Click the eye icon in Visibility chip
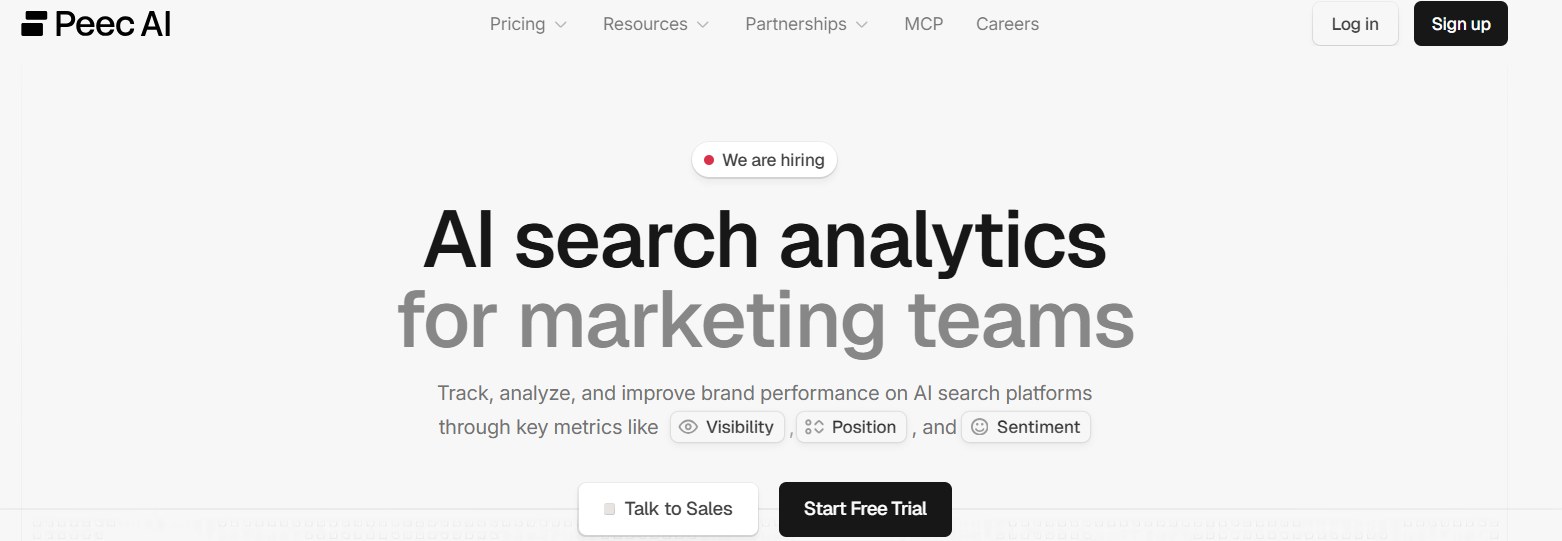 (688, 427)
